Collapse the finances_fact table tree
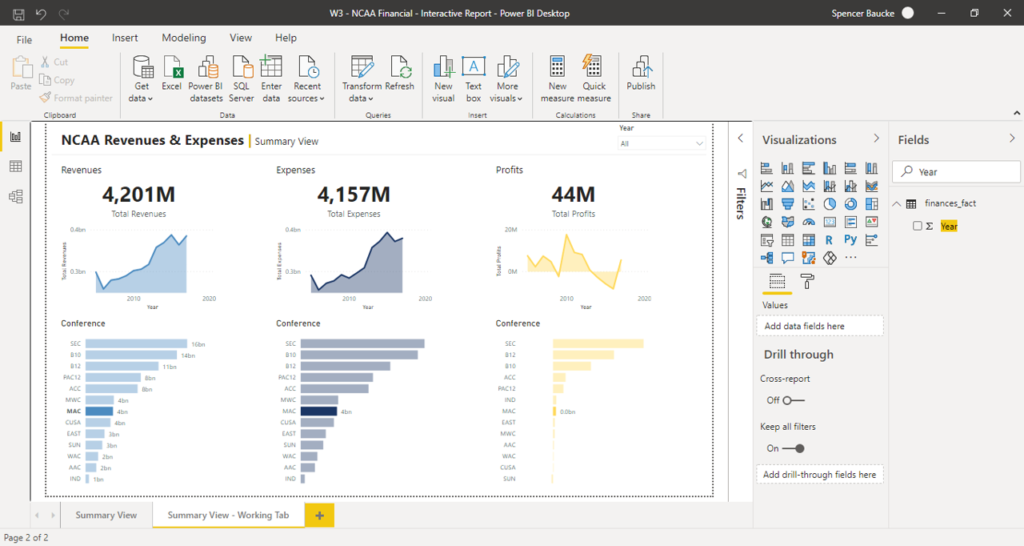1024x546 pixels. click(x=896, y=203)
